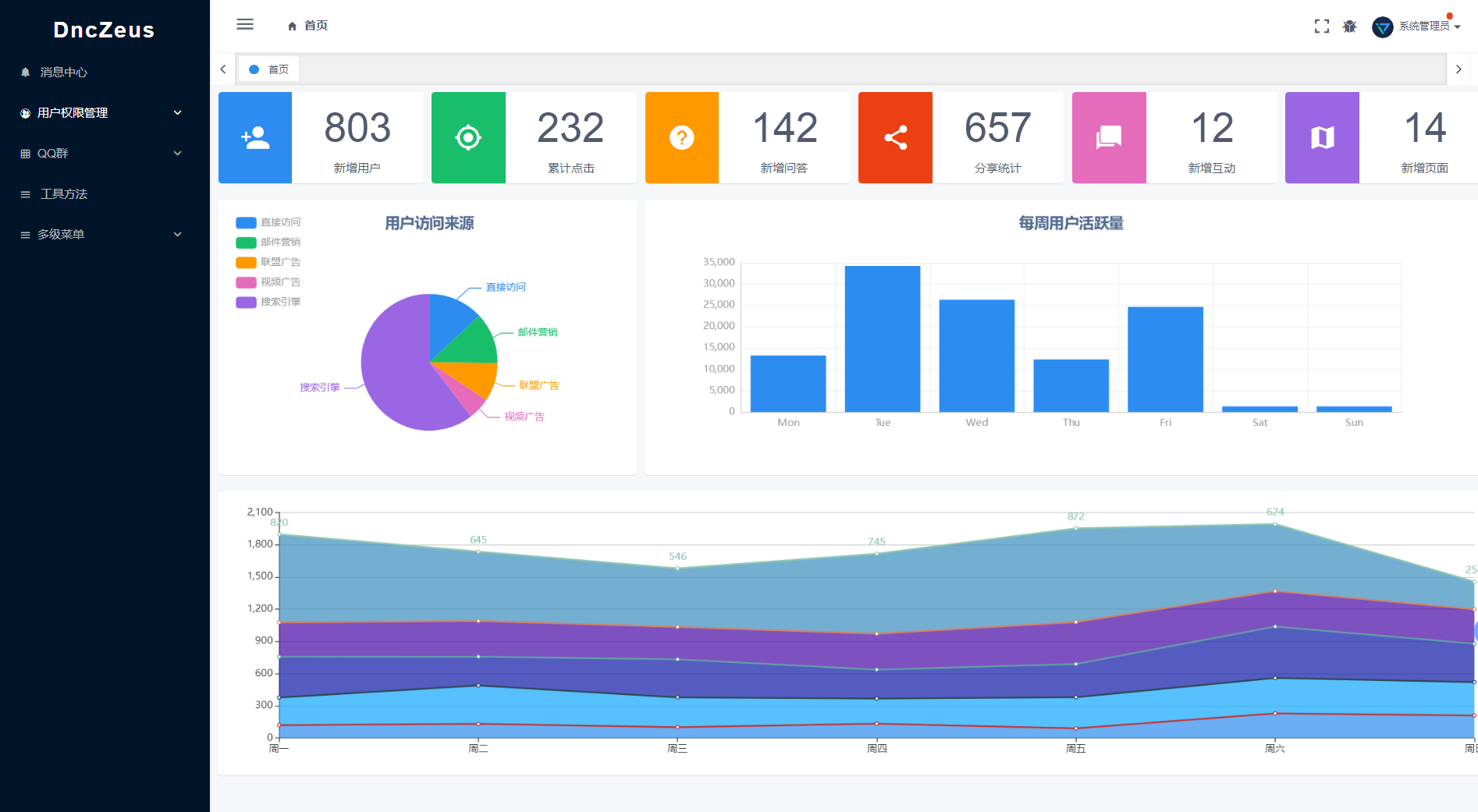
Task: Click the Tue bar in weekly chart
Action: point(883,339)
